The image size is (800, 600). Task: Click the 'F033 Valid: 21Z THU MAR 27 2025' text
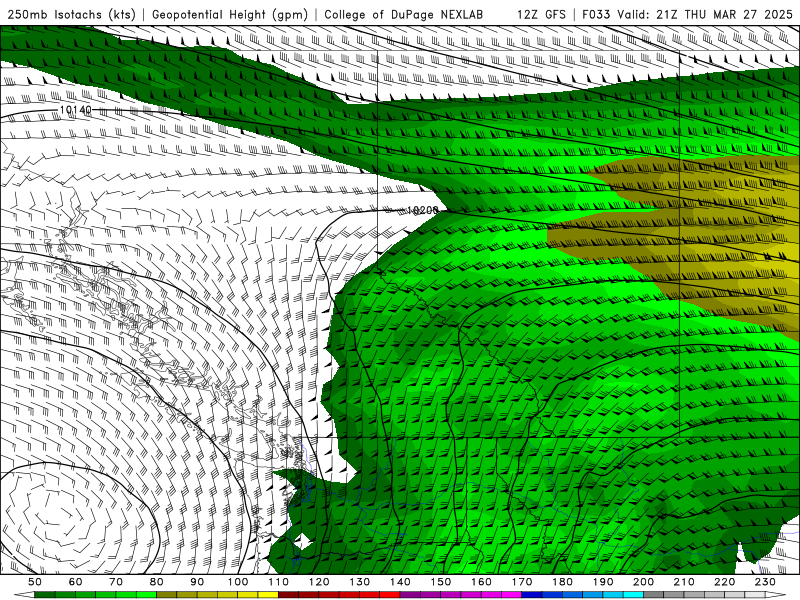(687, 15)
